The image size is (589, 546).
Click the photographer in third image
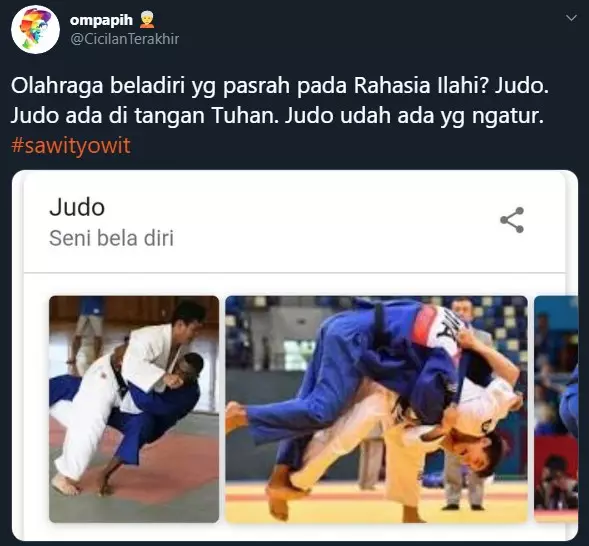(556, 483)
